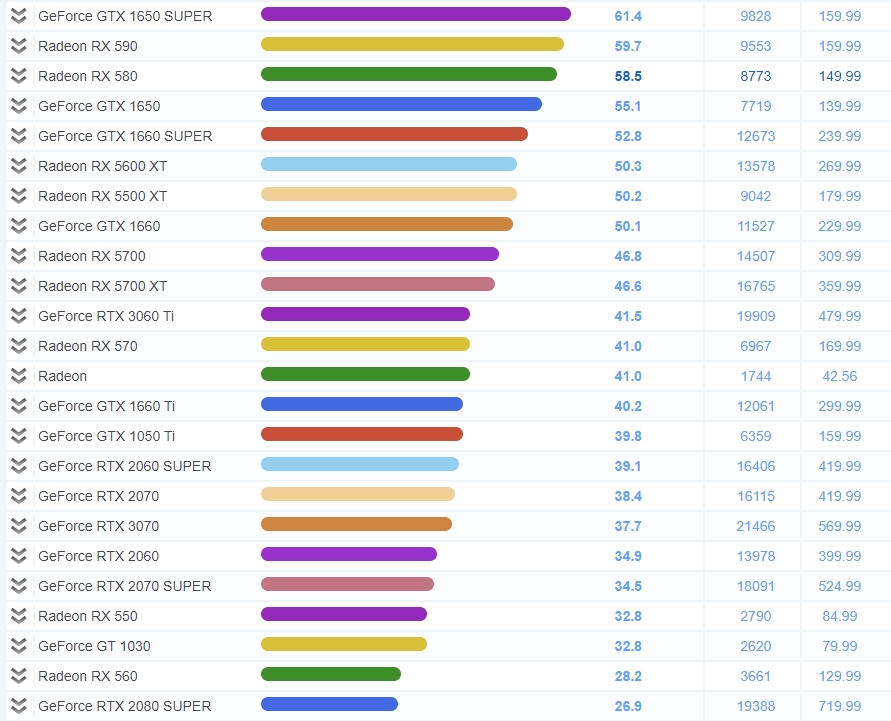Click the green bar for Radeon RX 580
The width and height of the screenshot is (891, 721).
[409, 74]
